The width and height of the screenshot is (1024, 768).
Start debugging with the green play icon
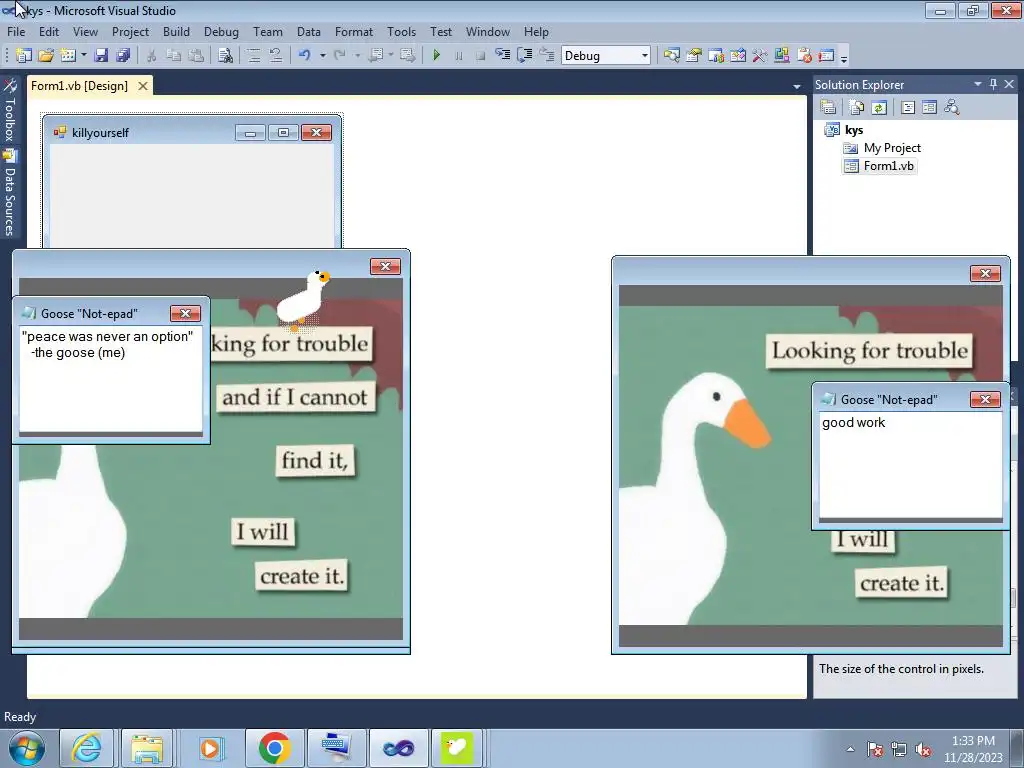coord(437,56)
